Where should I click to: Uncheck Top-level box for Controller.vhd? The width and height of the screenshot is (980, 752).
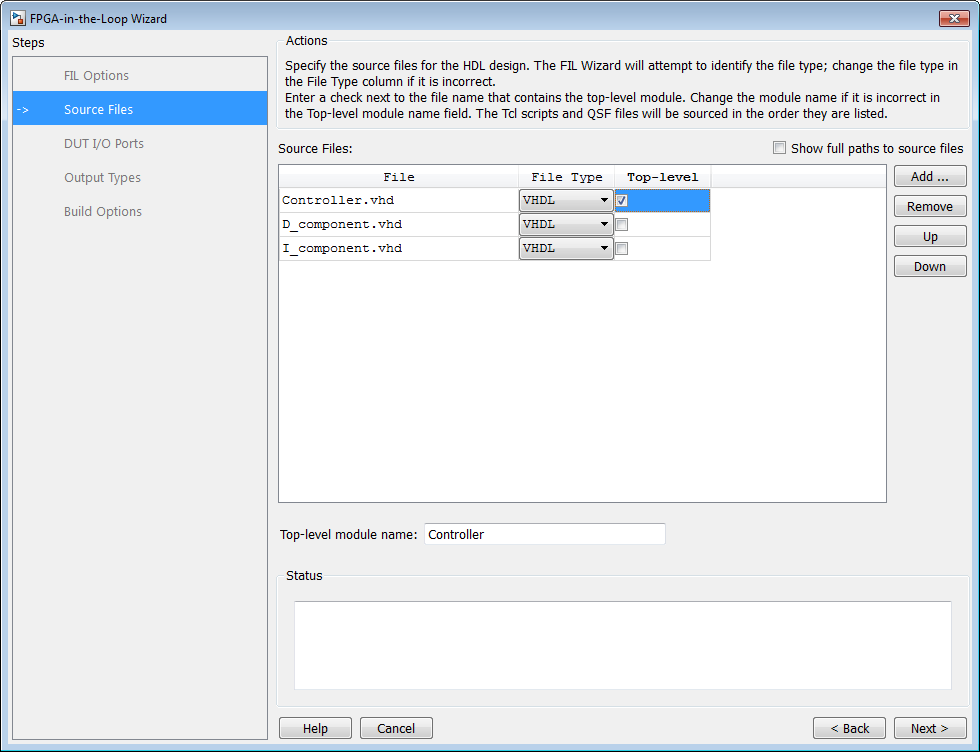coord(622,201)
